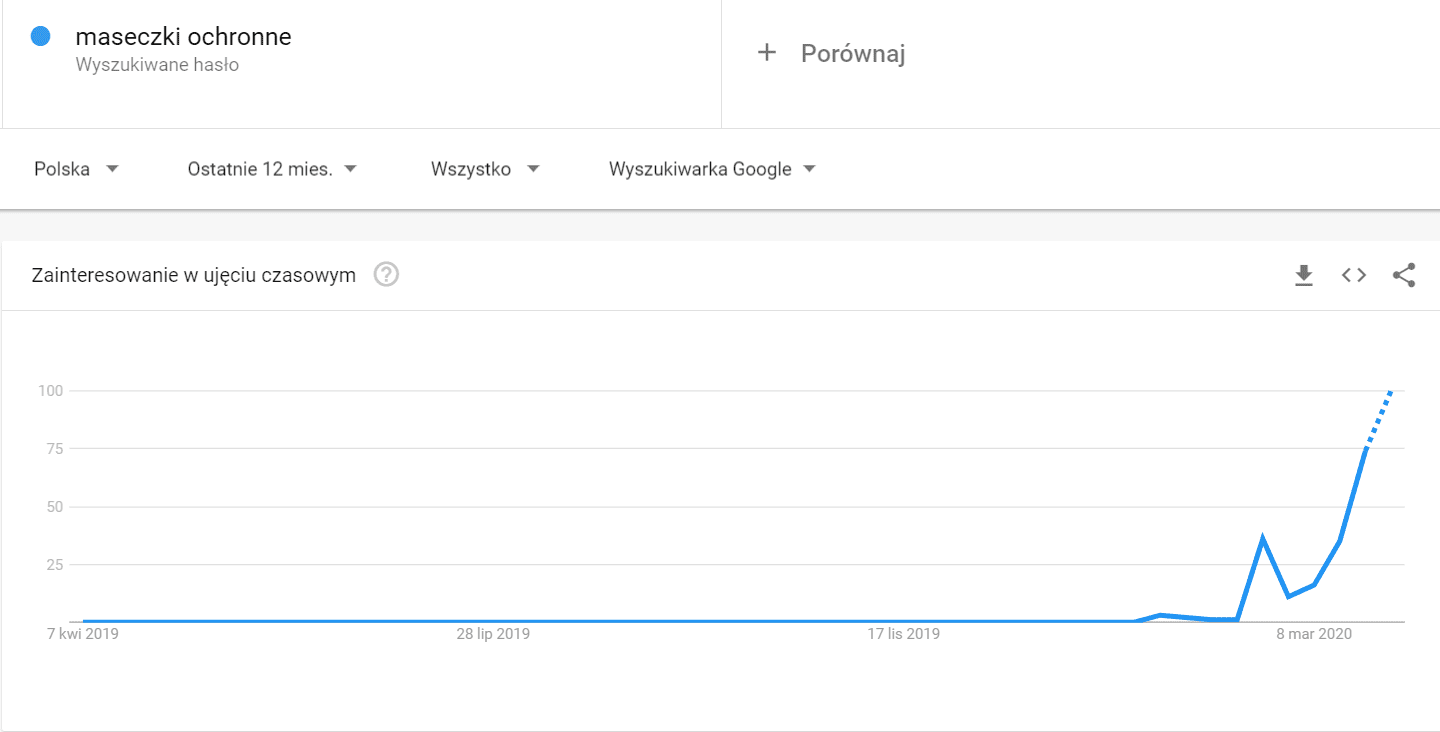Click the dotted forecast segment of the line
This screenshot has height=732, width=1440.
click(x=1379, y=420)
